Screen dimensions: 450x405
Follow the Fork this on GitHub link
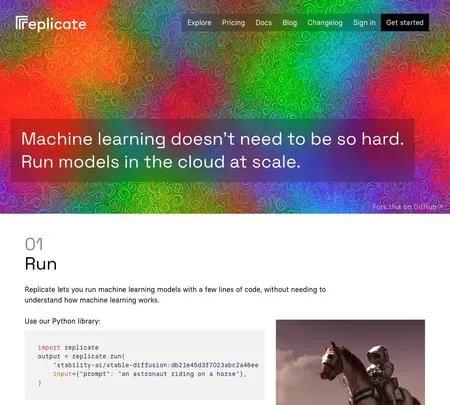pos(405,207)
